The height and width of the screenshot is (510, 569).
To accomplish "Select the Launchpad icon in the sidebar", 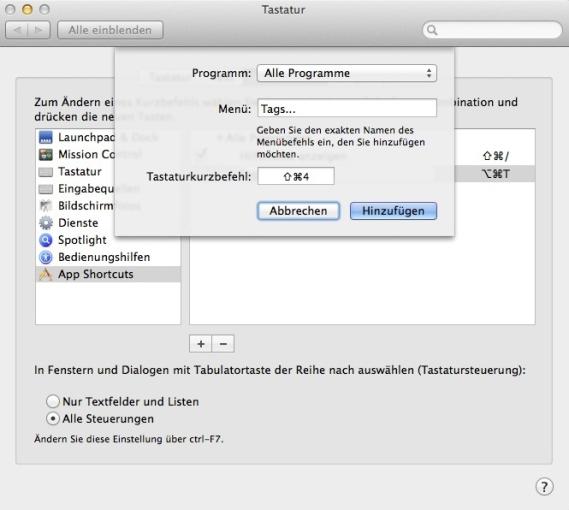I will [46, 137].
